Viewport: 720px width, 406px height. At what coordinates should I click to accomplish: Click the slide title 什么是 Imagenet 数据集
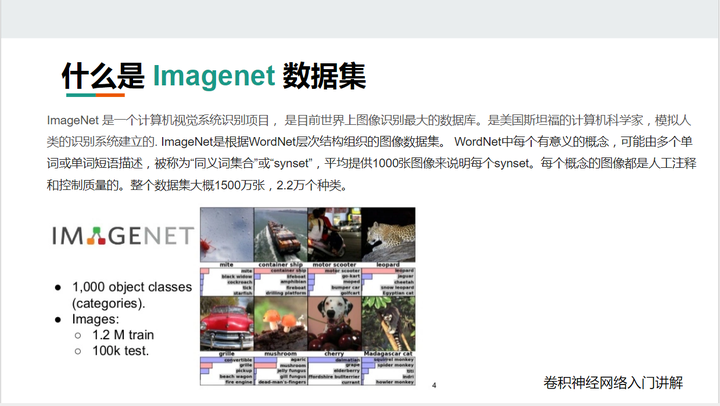pos(214,76)
